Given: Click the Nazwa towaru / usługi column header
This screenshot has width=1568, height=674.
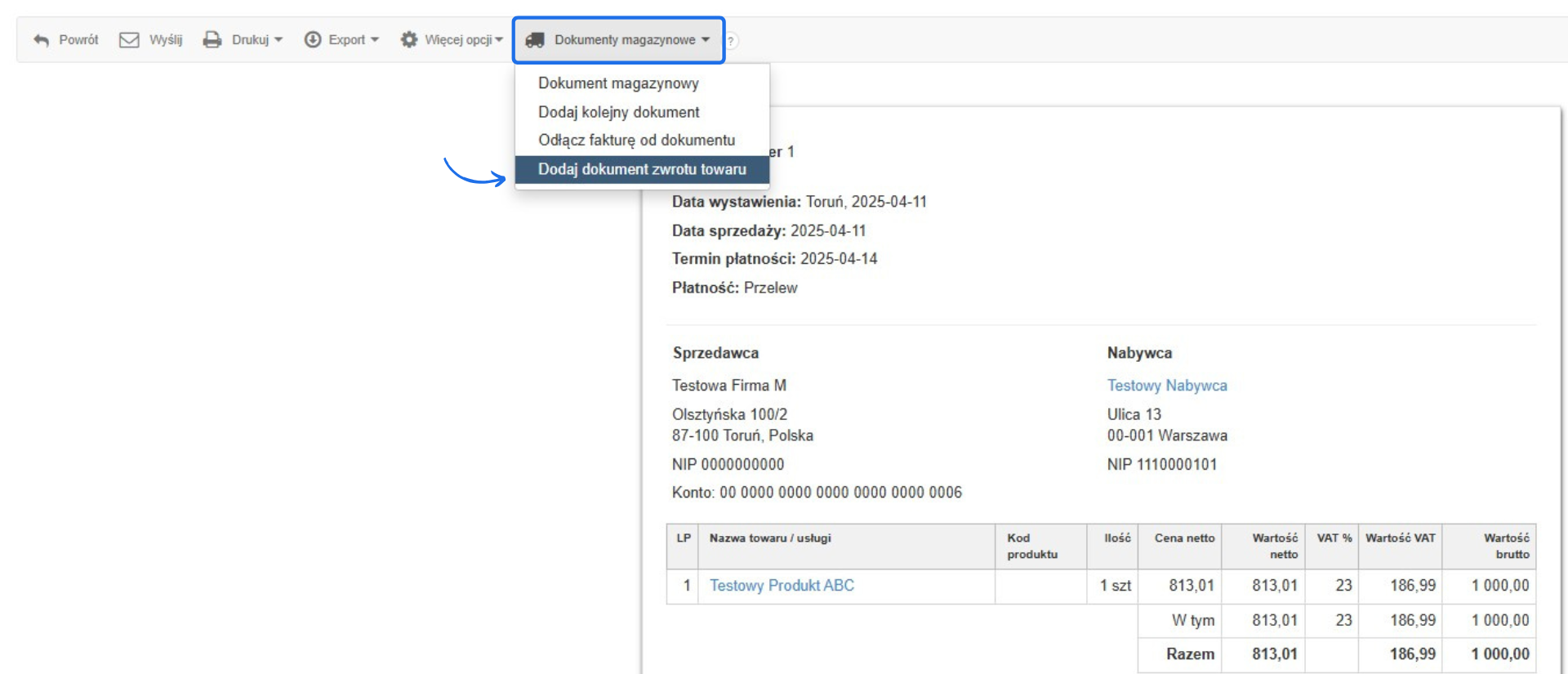Looking at the screenshot, I should tap(769, 538).
